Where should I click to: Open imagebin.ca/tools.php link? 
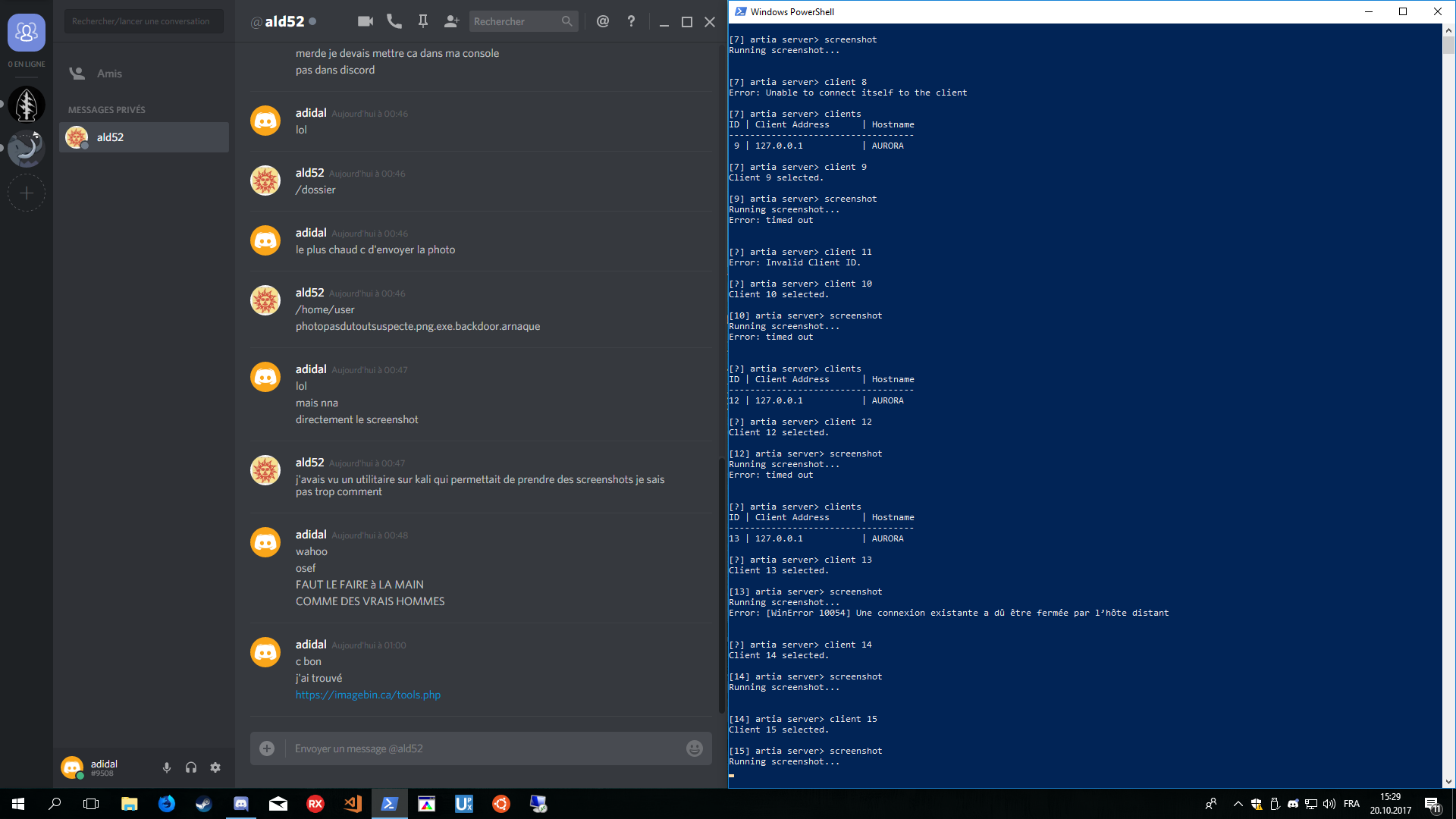pos(368,695)
